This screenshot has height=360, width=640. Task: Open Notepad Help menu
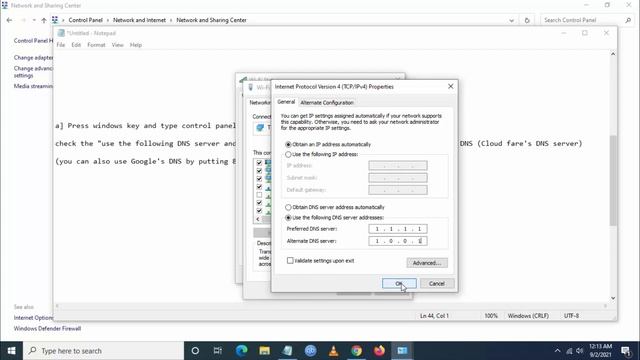(x=136, y=45)
